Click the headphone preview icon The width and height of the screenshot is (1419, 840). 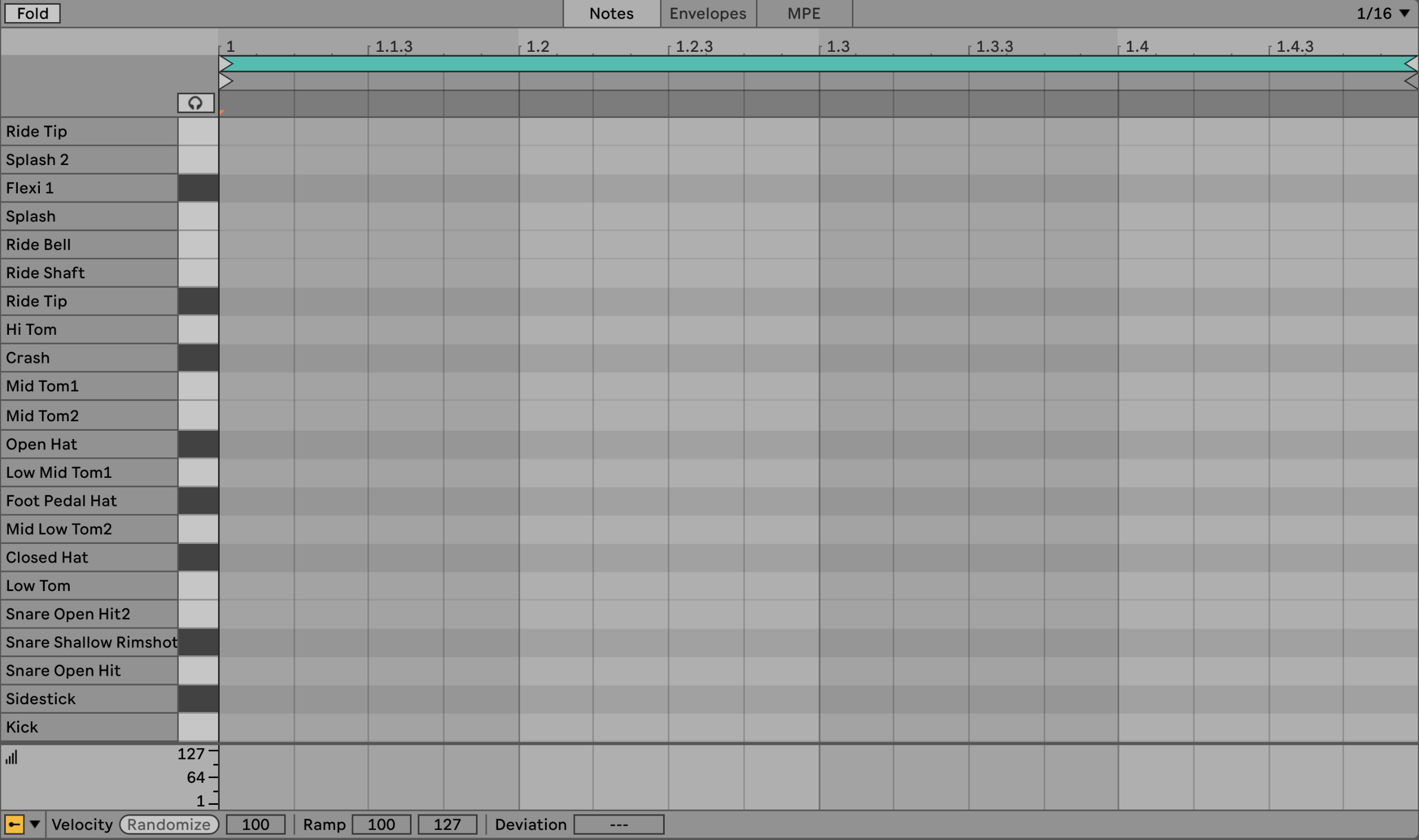(195, 103)
